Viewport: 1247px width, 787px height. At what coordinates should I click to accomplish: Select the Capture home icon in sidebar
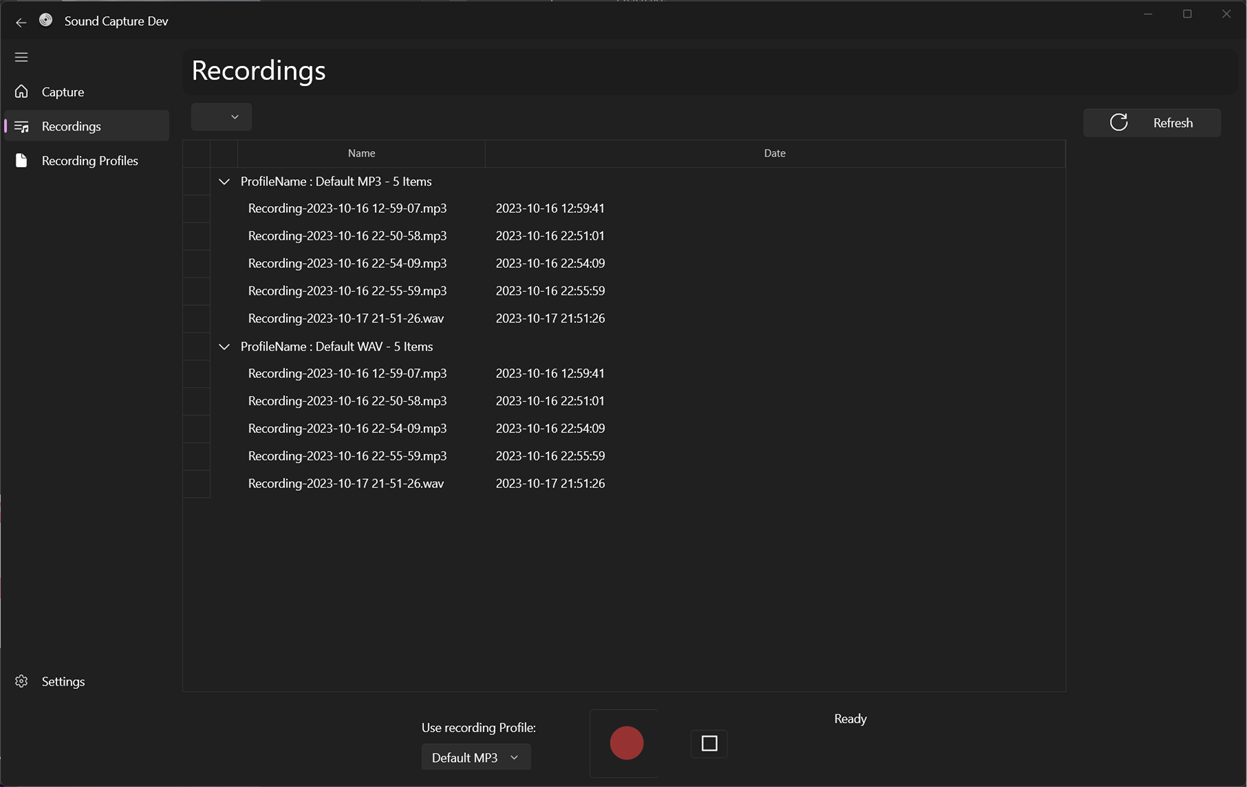(x=21, y=91)
